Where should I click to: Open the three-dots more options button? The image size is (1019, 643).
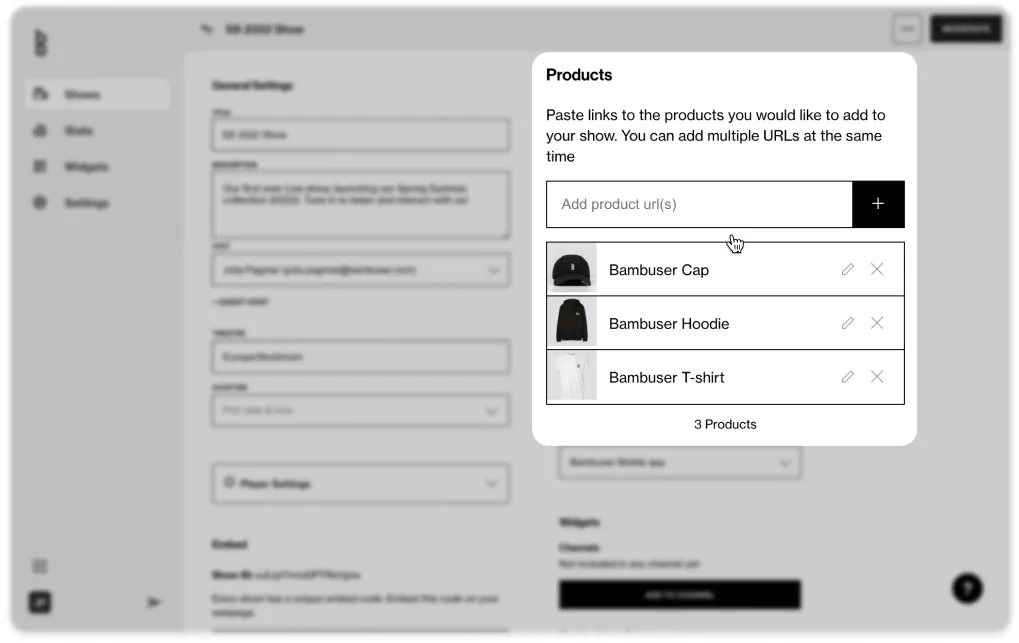coord(907,29)
